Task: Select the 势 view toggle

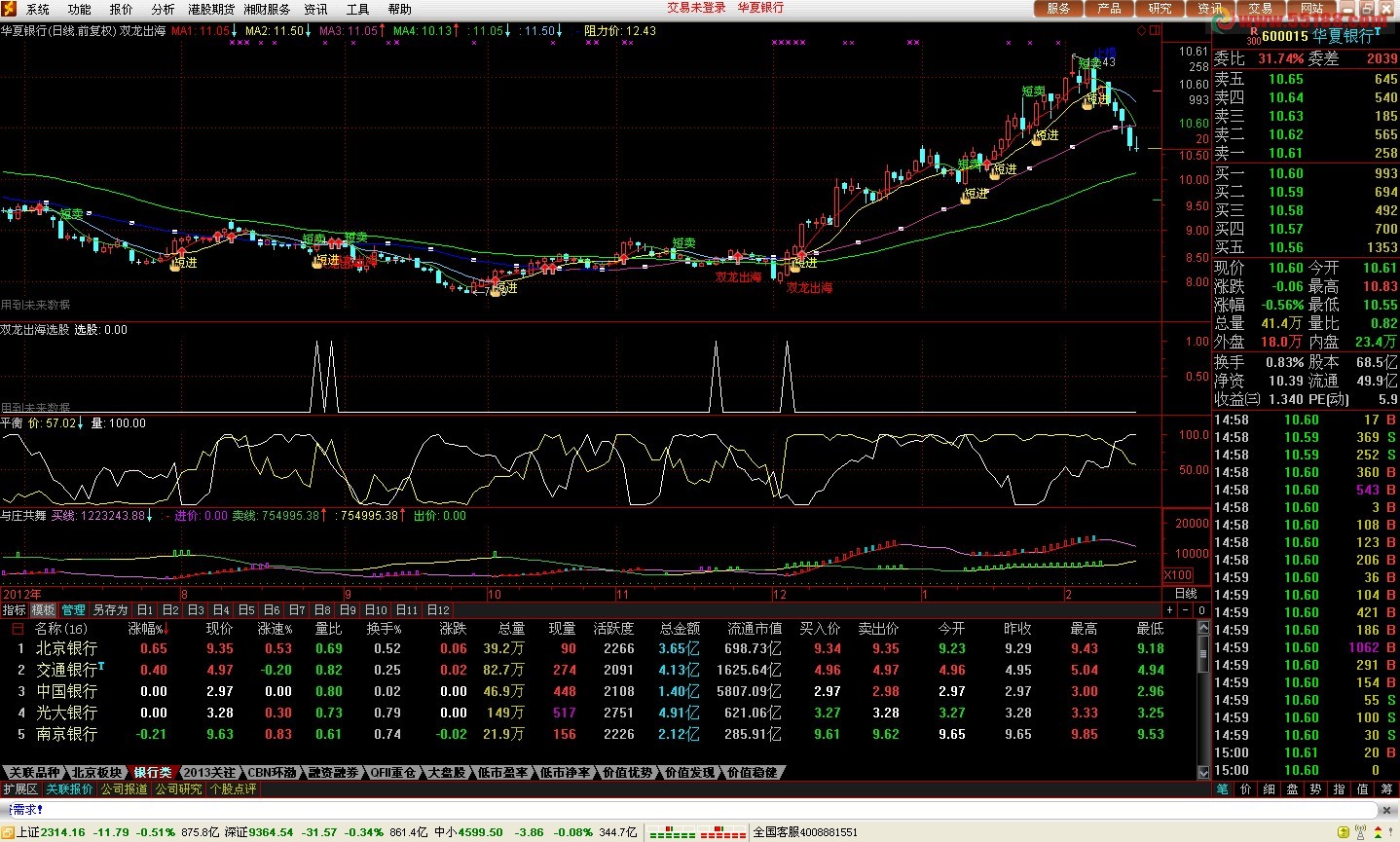Action: click(1316, 789)
